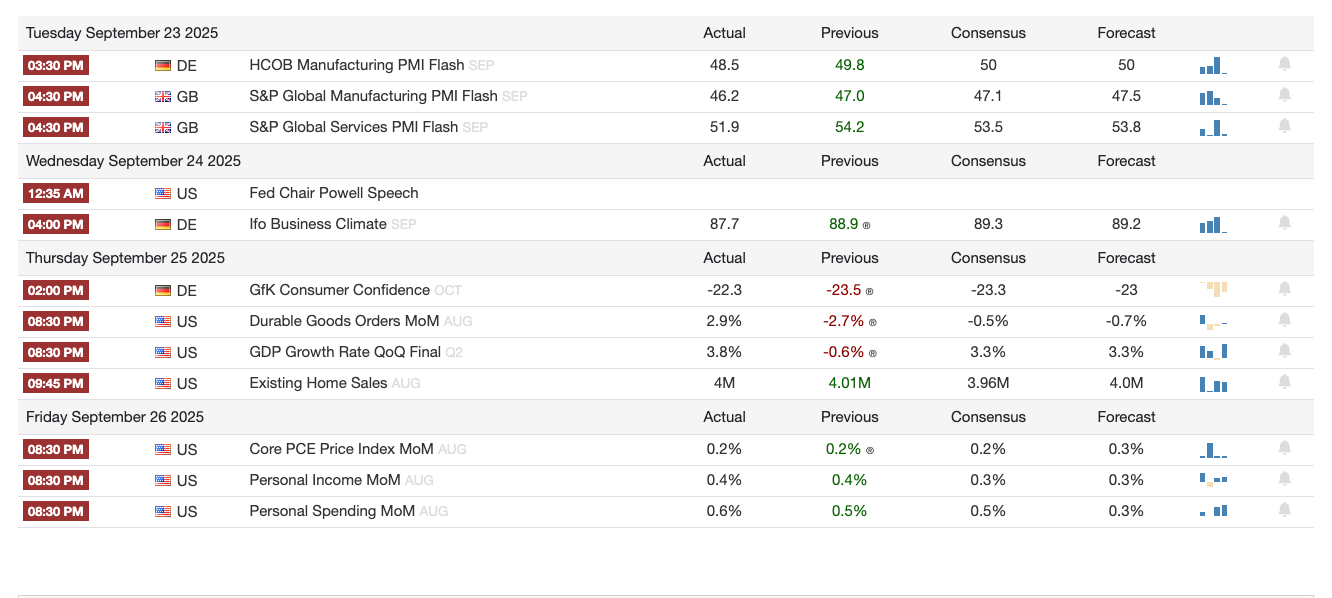Open mini chart for Personal Income MoM
The height and width of the screenshot is (598, 1332).
1213,480
